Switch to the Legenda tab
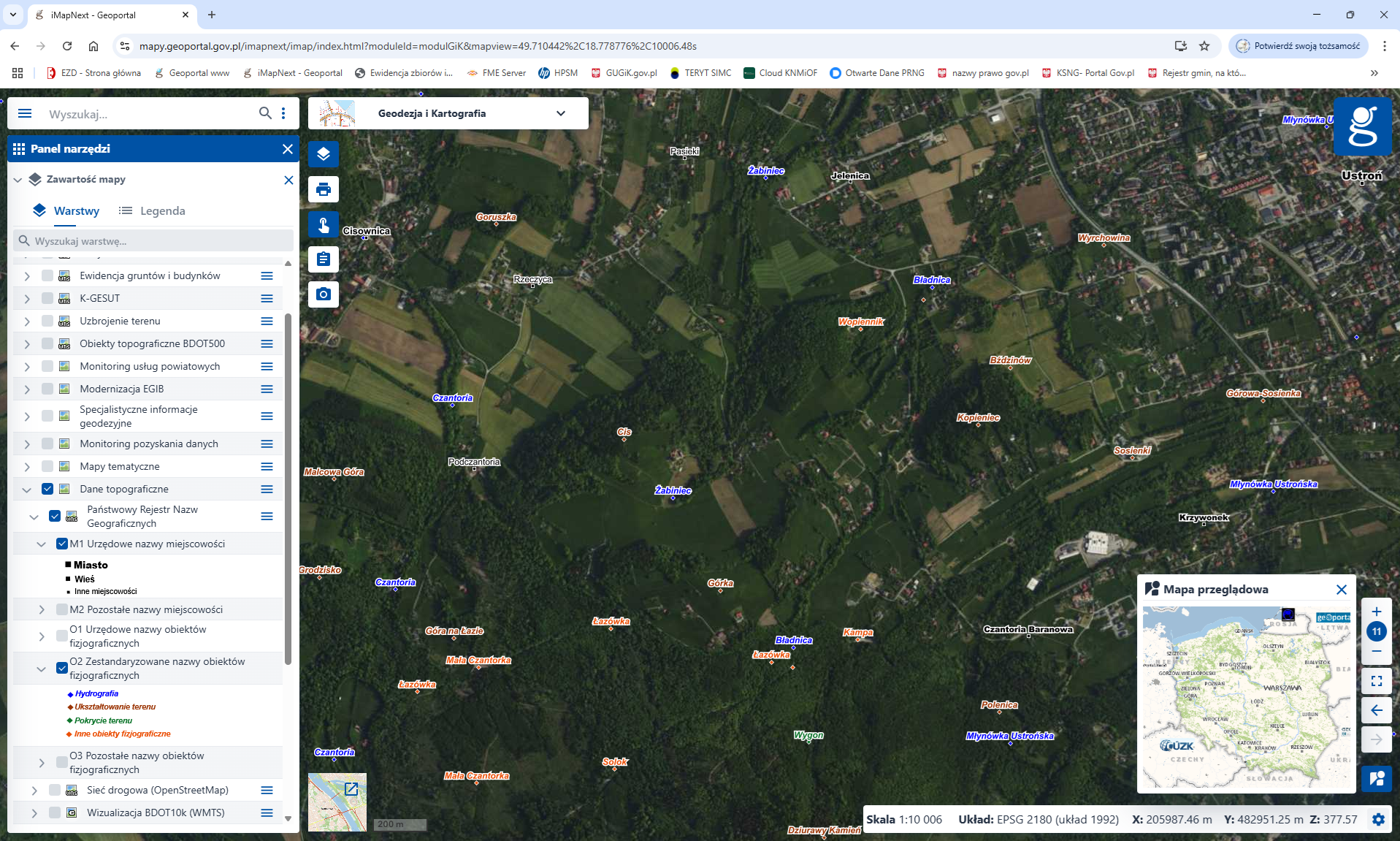1400x841 pixels. 152,211
